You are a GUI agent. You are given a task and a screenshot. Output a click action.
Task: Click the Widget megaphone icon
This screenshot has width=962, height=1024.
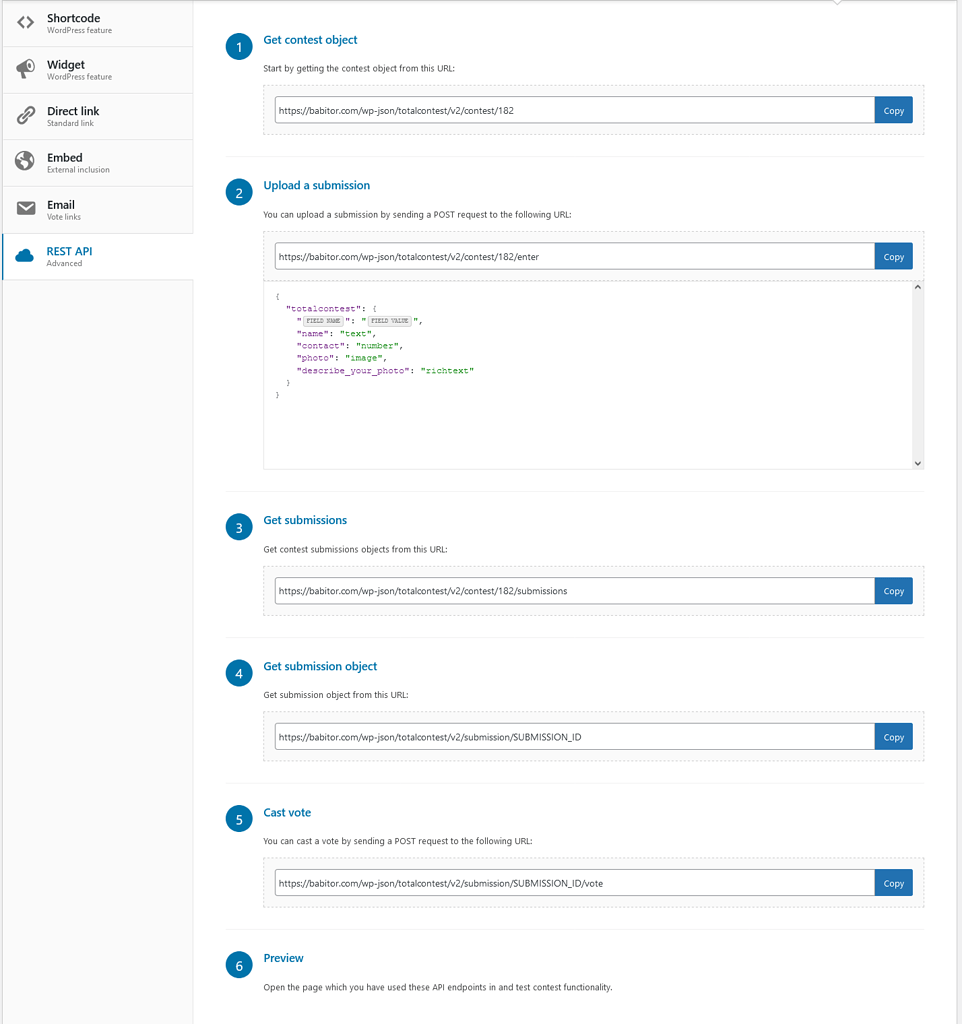(25, 68)
